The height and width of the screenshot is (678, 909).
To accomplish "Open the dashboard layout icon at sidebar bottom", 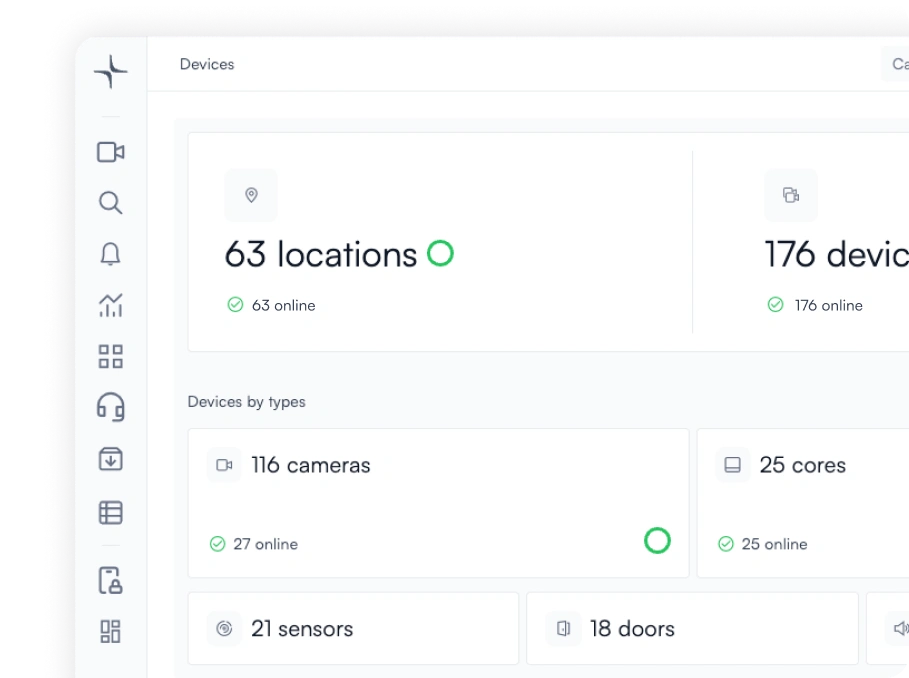I will click(x=110, y=631).
